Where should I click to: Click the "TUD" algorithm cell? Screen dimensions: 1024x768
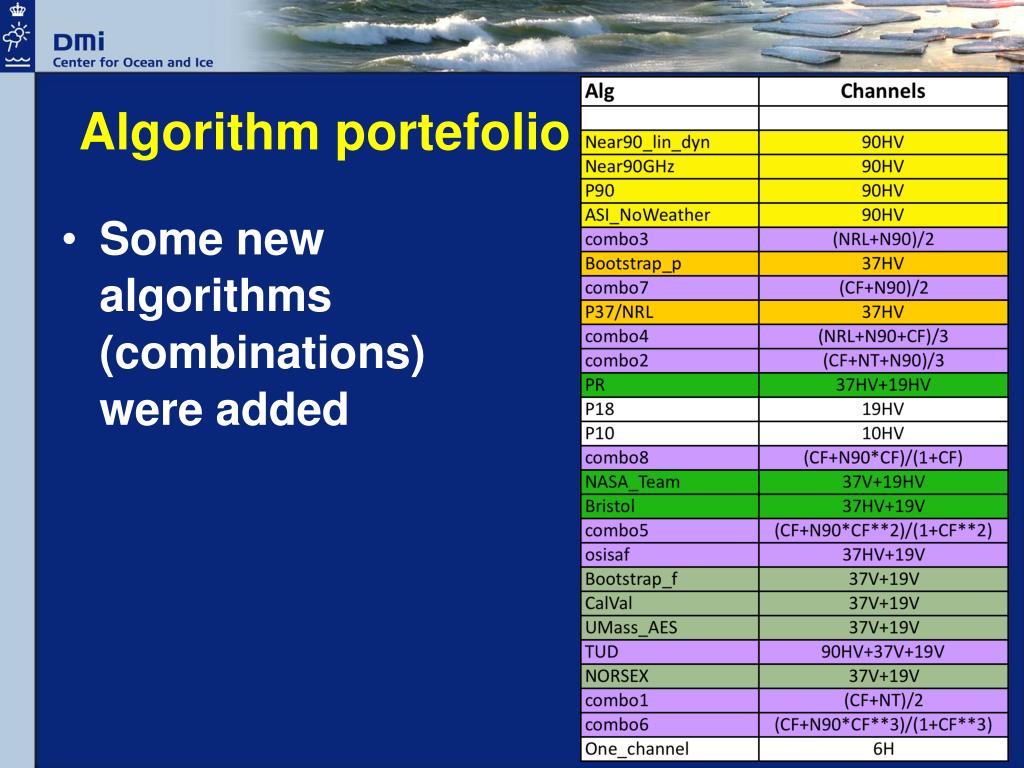tap(670, 652)
